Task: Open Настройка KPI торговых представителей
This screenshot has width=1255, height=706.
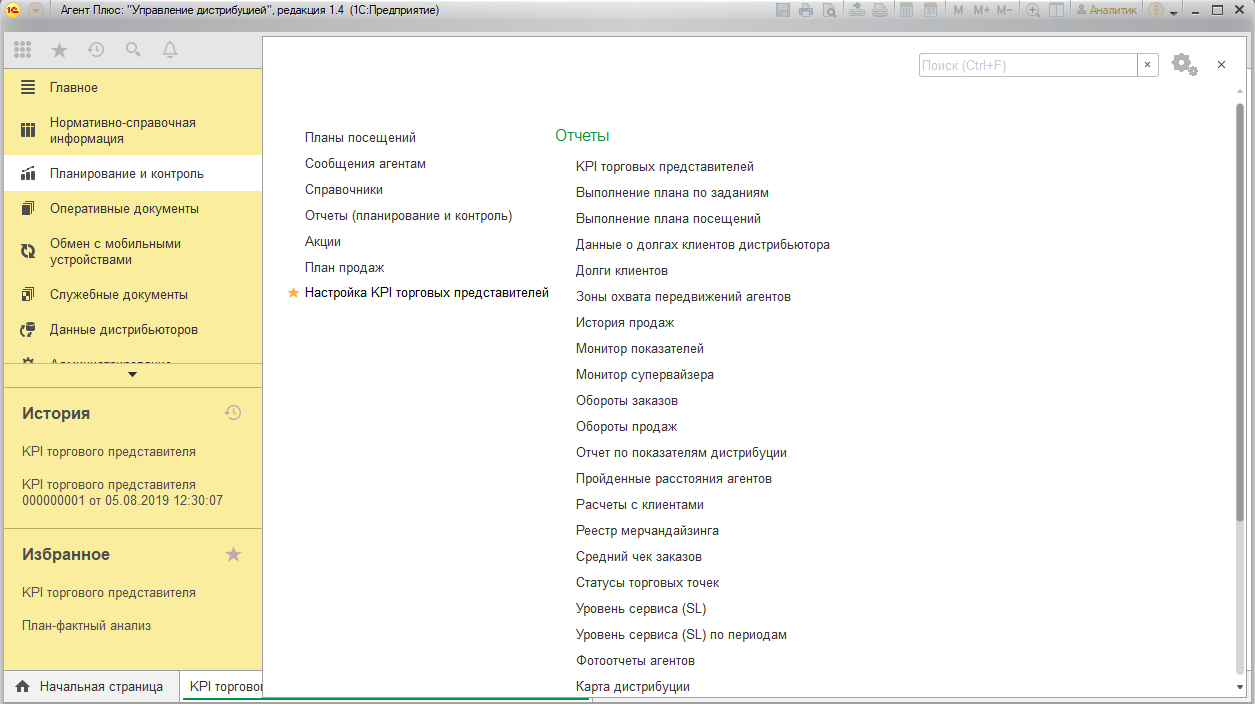Action: (427, 293)
